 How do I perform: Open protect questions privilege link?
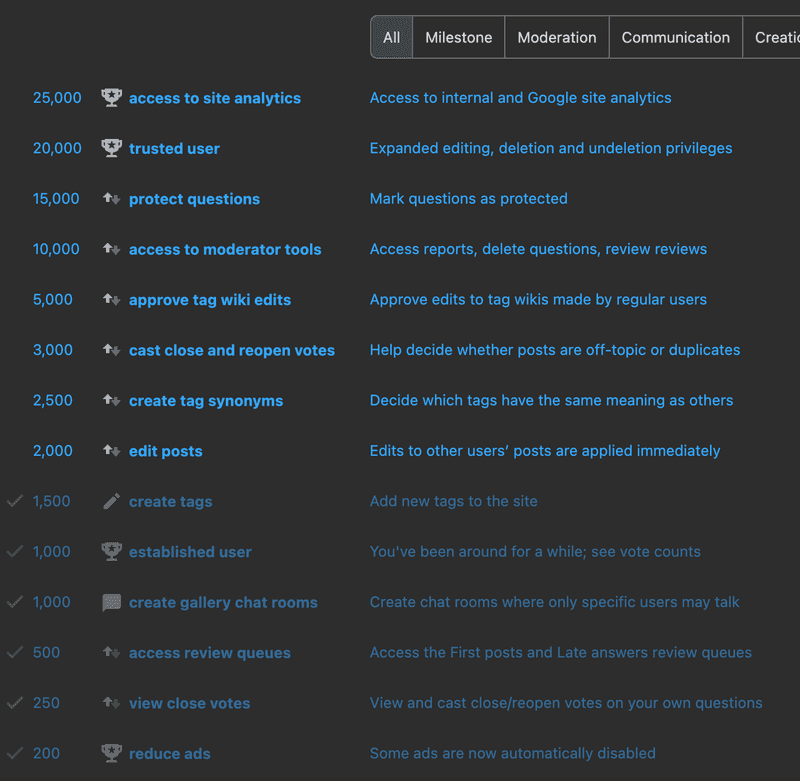point(194,199)
